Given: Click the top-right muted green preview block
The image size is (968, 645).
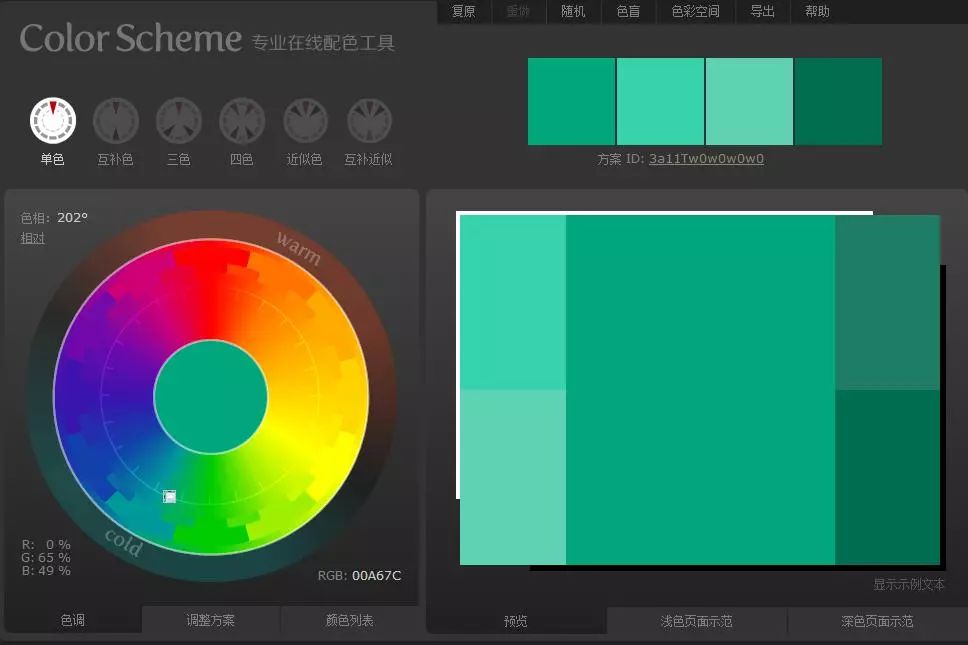Looking at the screenshot, I should point(888,302).
